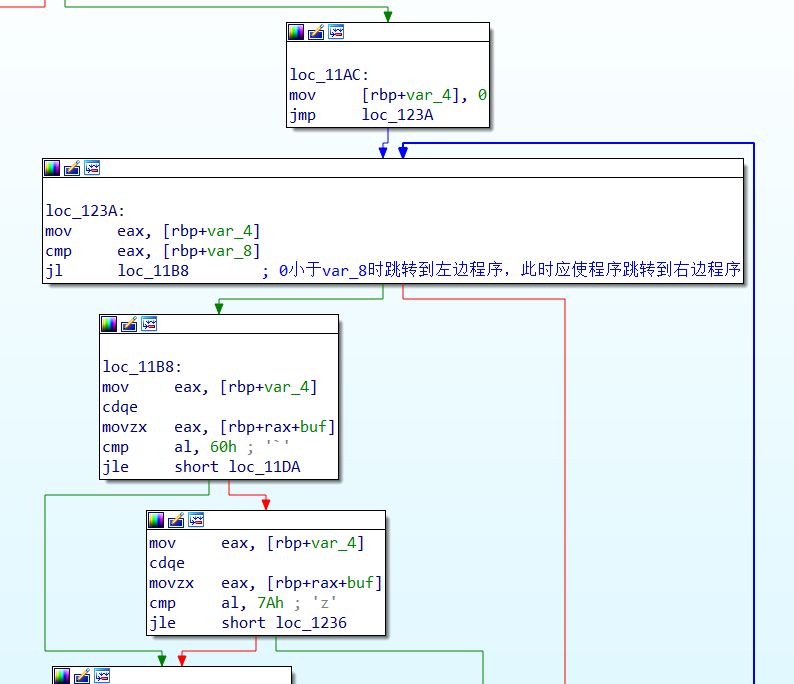
Task: Click edit node icon in cmp 7Ah block
Action: [x=176, y=520]
